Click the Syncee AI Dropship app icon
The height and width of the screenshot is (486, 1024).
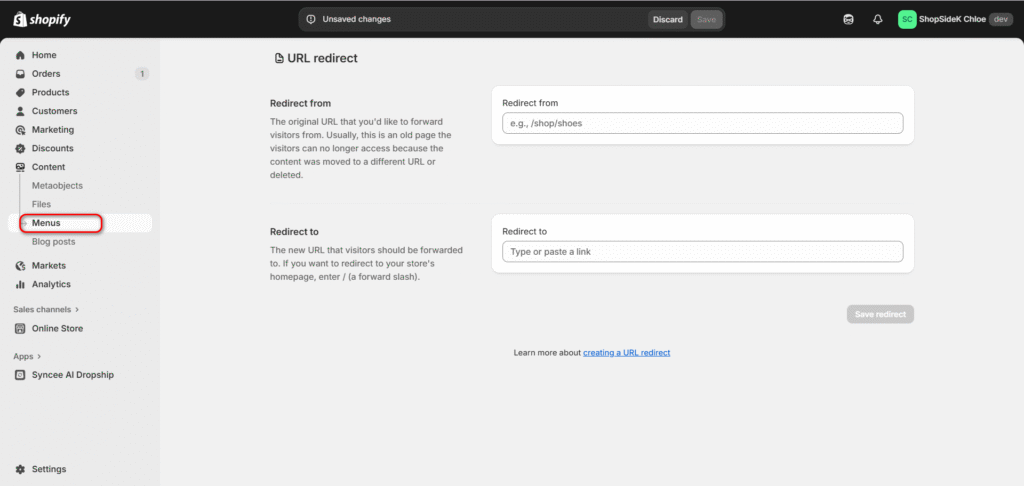[20, 375]
